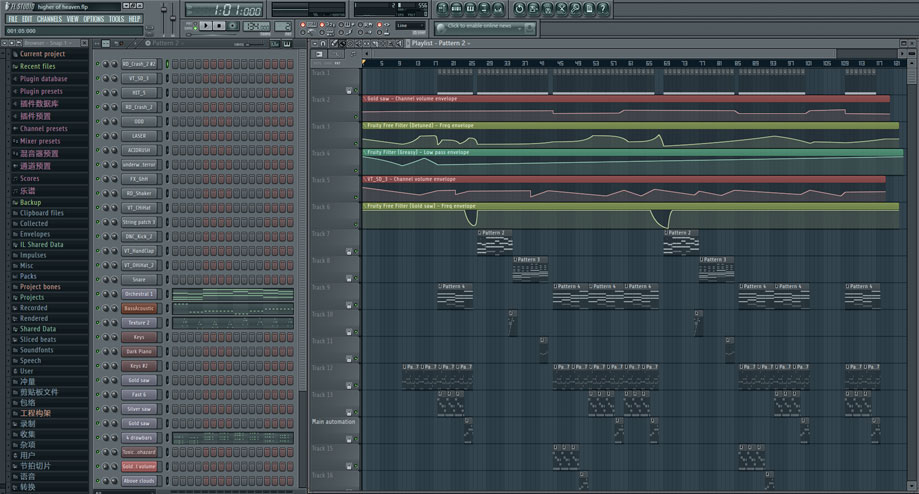Screen dimensions: 919x494
Task: Open the Playlist view from the top toolbar
Action: coord(443,9)
